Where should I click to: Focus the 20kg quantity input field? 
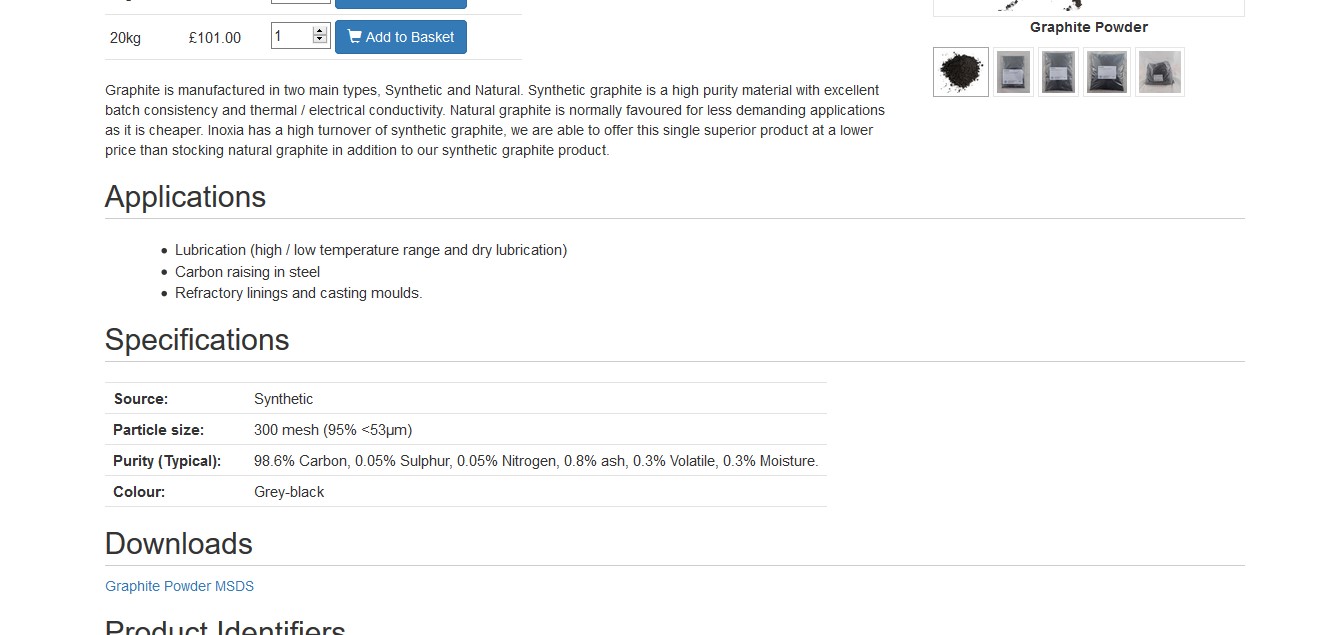(291, 36)
